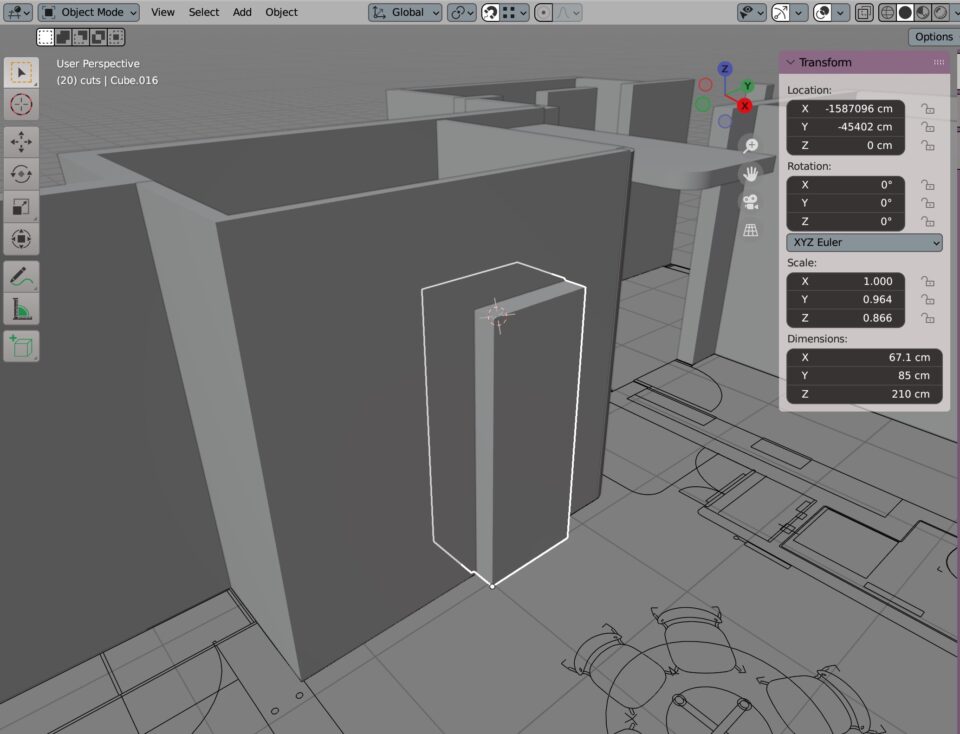Choose the Scale tool
This screenshot has width=960, height=734.
[x=21, y=207]
